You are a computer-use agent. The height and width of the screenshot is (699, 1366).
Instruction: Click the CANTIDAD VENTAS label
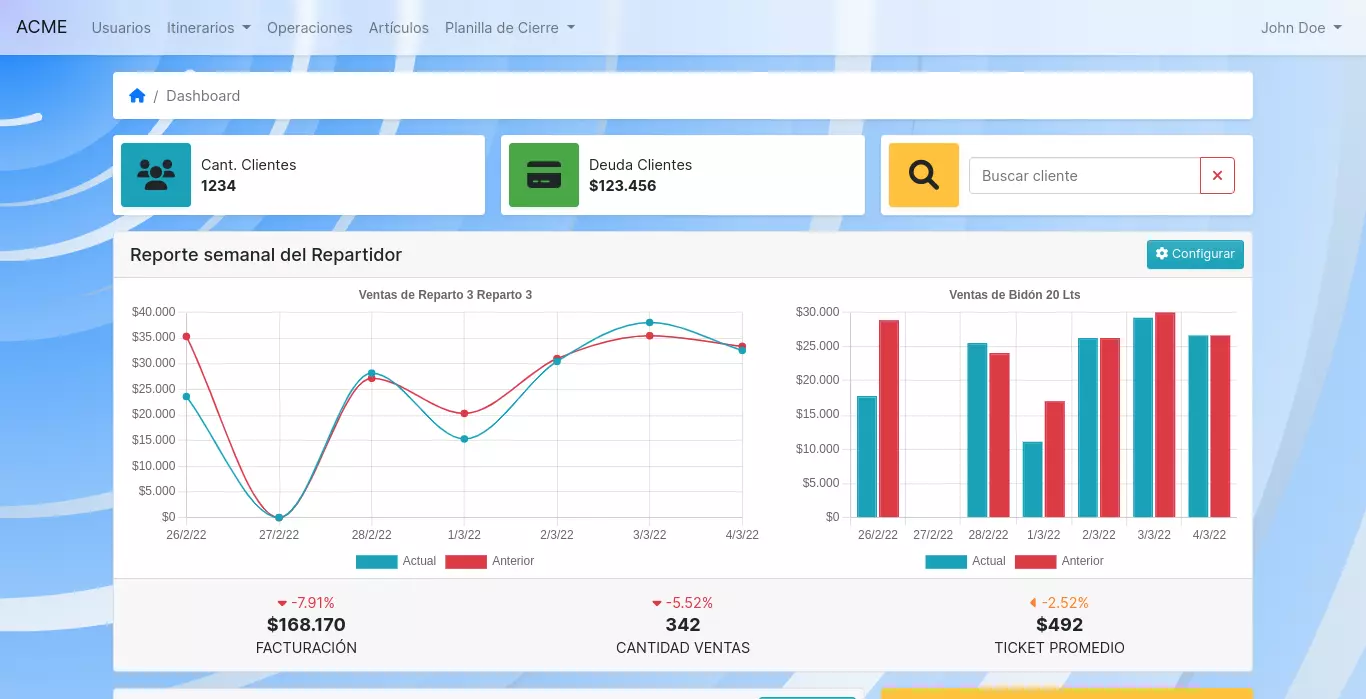[683, 648]
